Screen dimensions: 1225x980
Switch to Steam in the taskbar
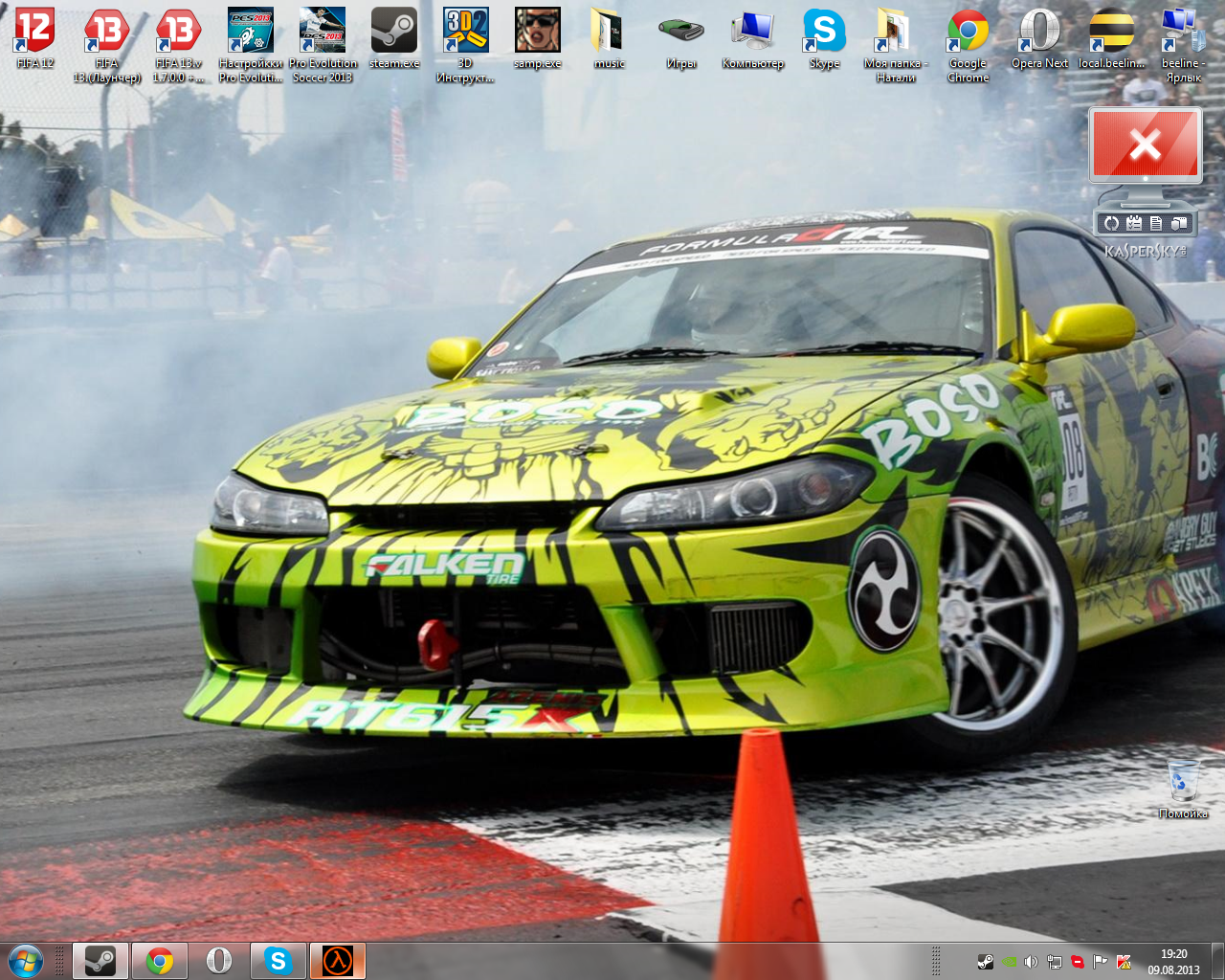pyautogui.click(x=100, y=961)
